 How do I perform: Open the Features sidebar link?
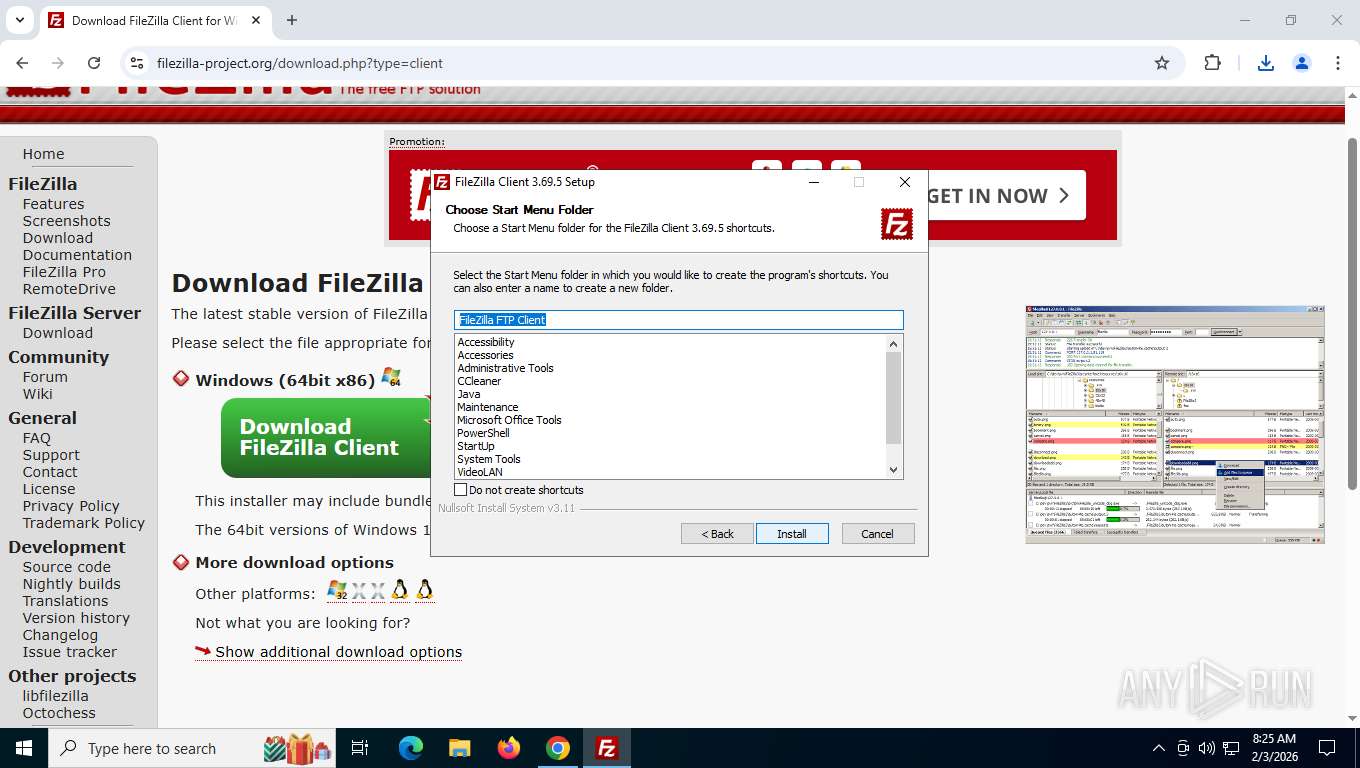click(53, 204)
